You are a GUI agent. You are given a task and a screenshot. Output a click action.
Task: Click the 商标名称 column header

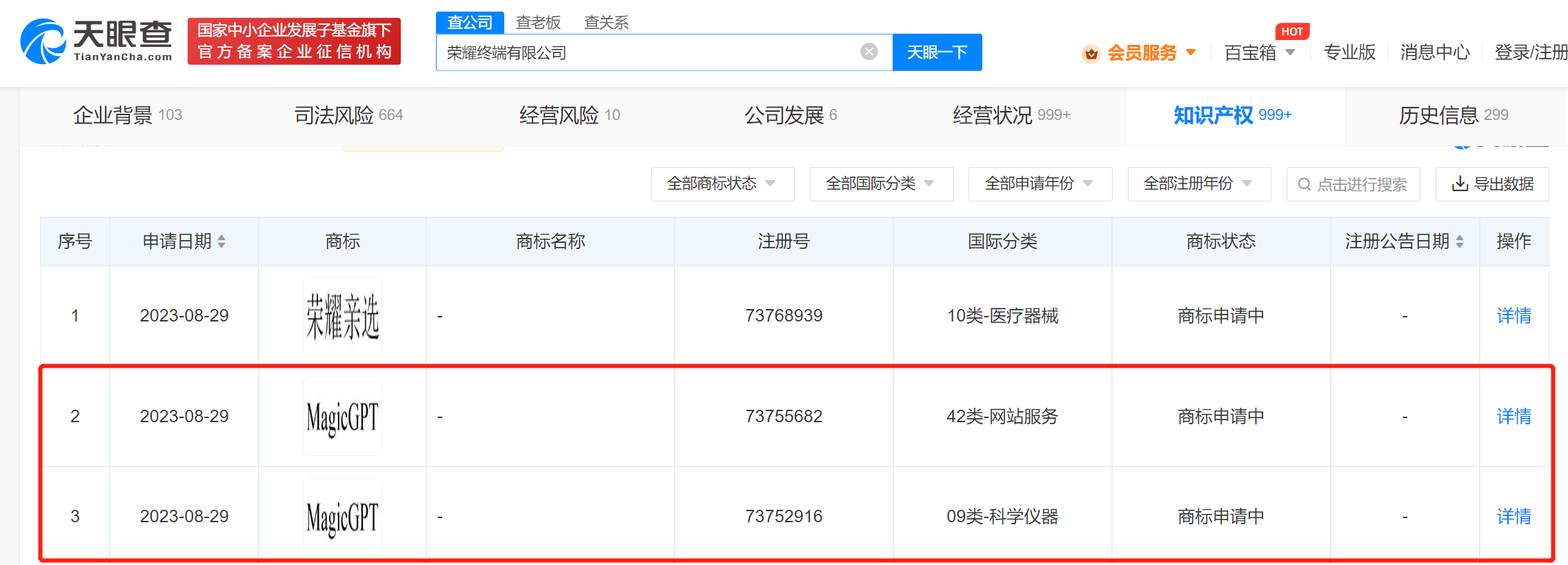point(550,241)
